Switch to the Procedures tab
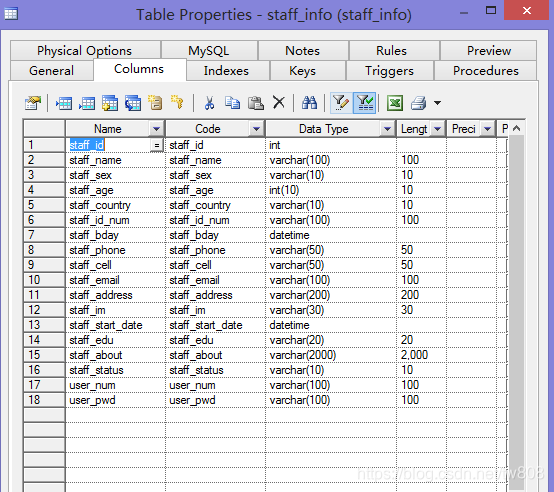This screenshot has height=492, width=554. pyautogui.click(x=486, y=71)
